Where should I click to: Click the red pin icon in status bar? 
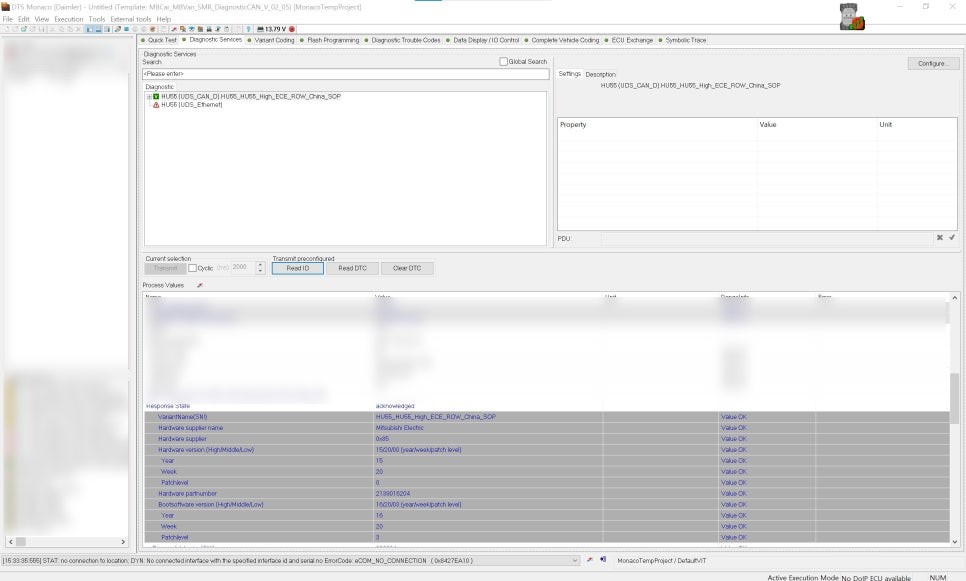[589, 560]
